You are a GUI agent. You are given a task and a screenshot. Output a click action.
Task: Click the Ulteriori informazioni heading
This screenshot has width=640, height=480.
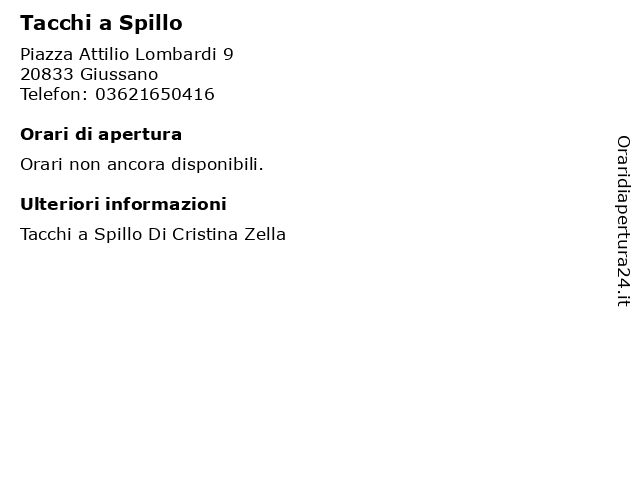click(123, 204)
